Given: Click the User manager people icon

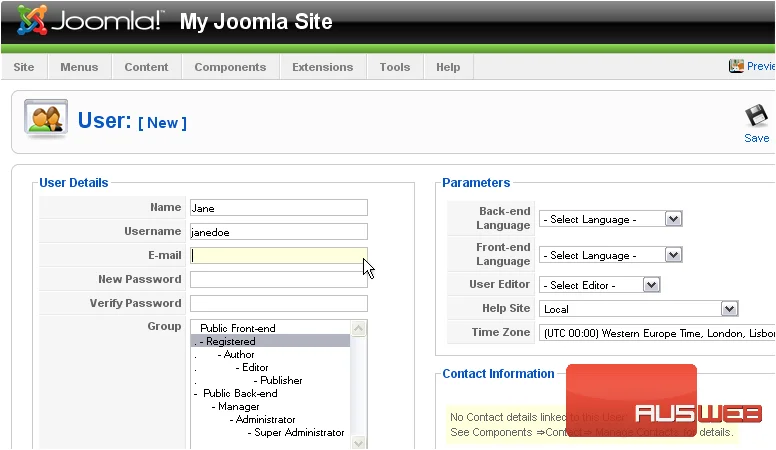Looking at the screenshot, I should 46,119.
